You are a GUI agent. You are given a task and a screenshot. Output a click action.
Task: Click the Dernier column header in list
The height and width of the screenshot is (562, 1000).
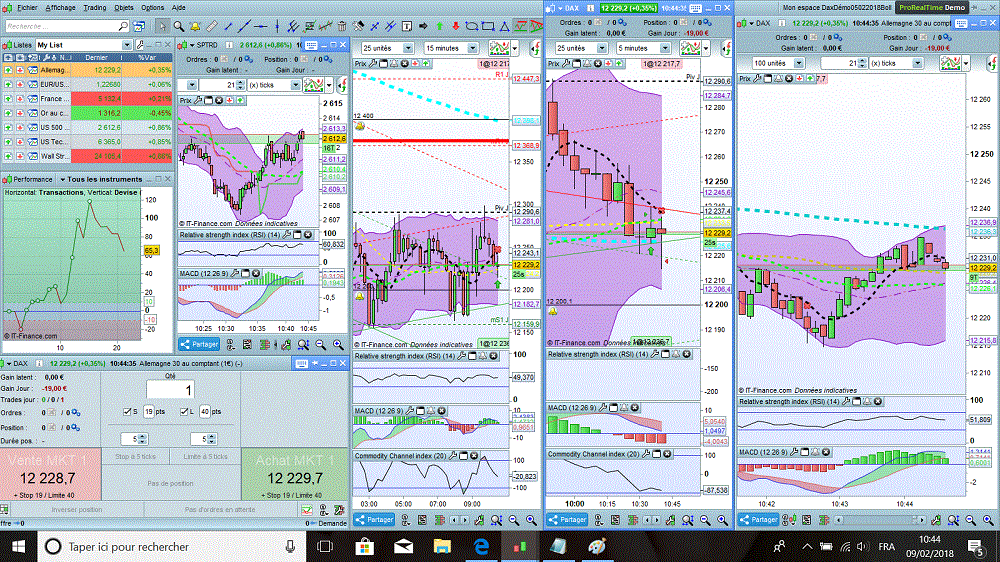[97, 57]
